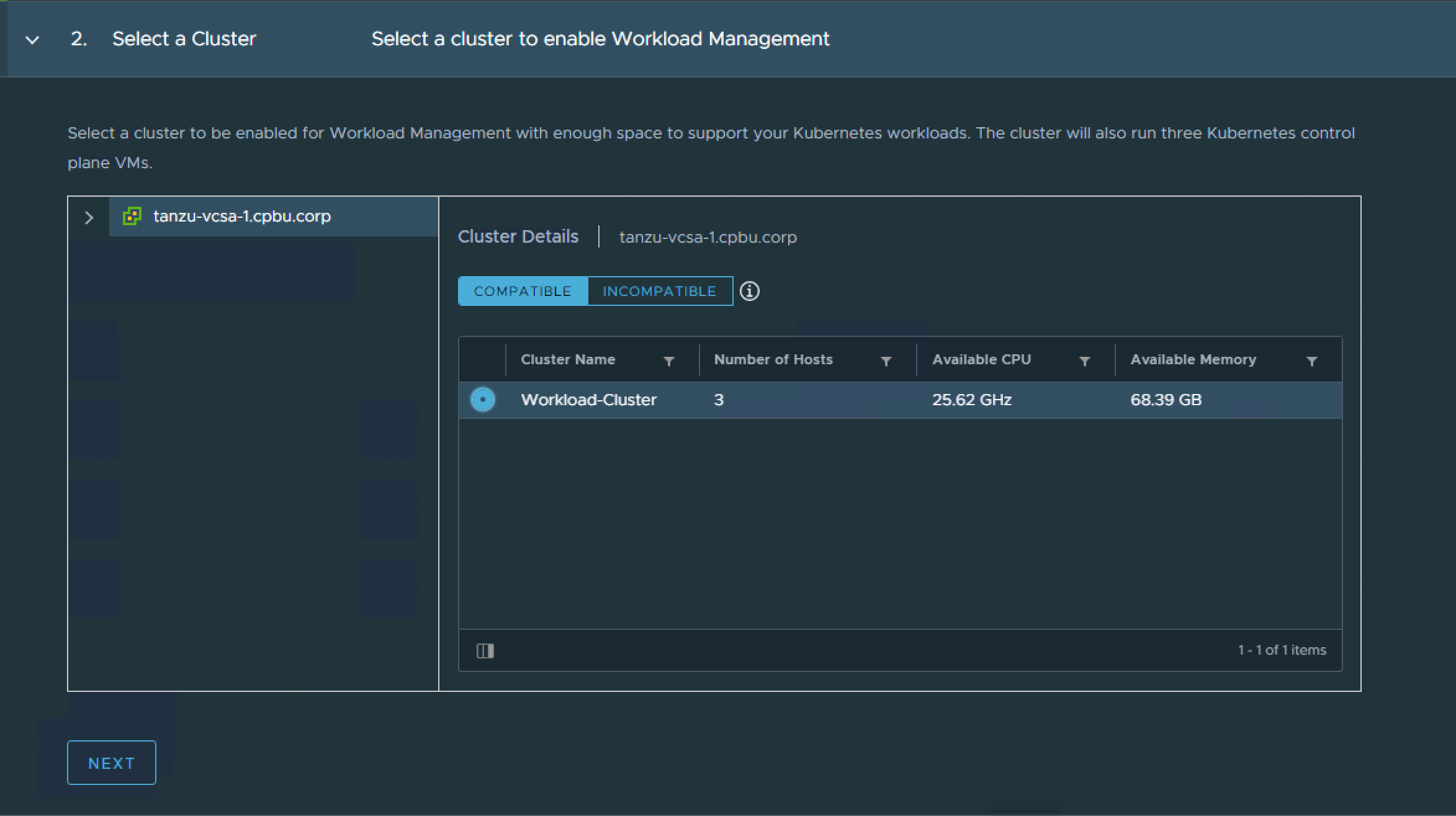Click the info icon next to INCOMPATIBLE
This screenshot has height=816, width=1456.
[x=750, y=291]
